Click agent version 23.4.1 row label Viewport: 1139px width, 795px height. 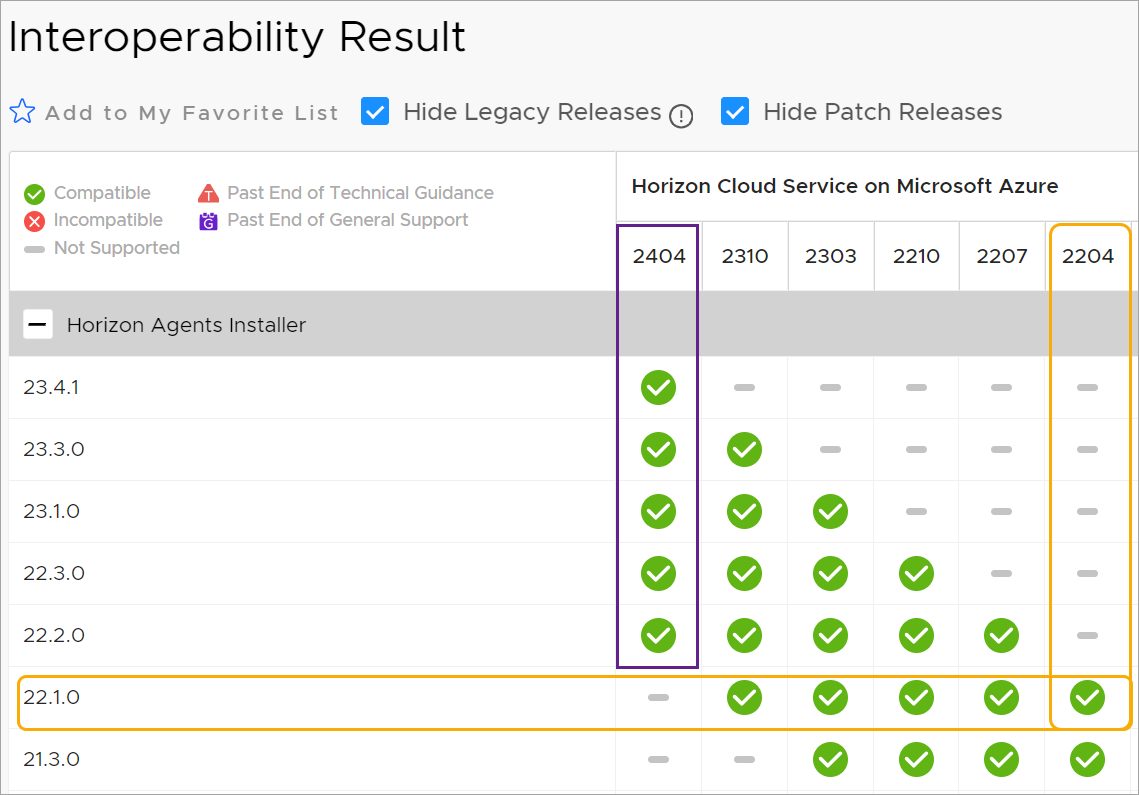[51, 387]
